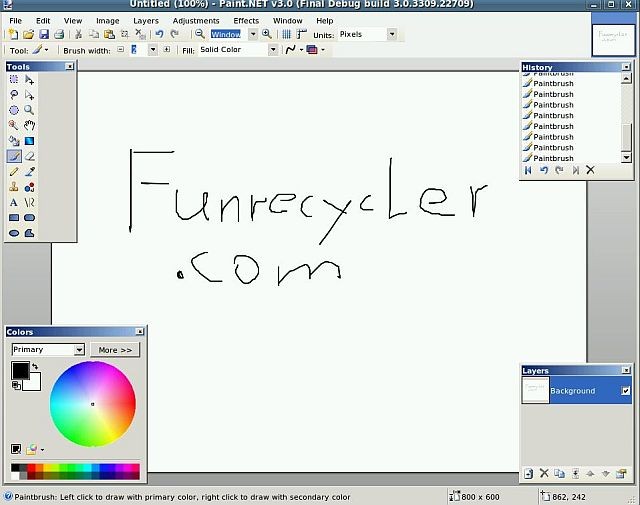Open the Primary color selector dropdown

click(x=79, y=349)
